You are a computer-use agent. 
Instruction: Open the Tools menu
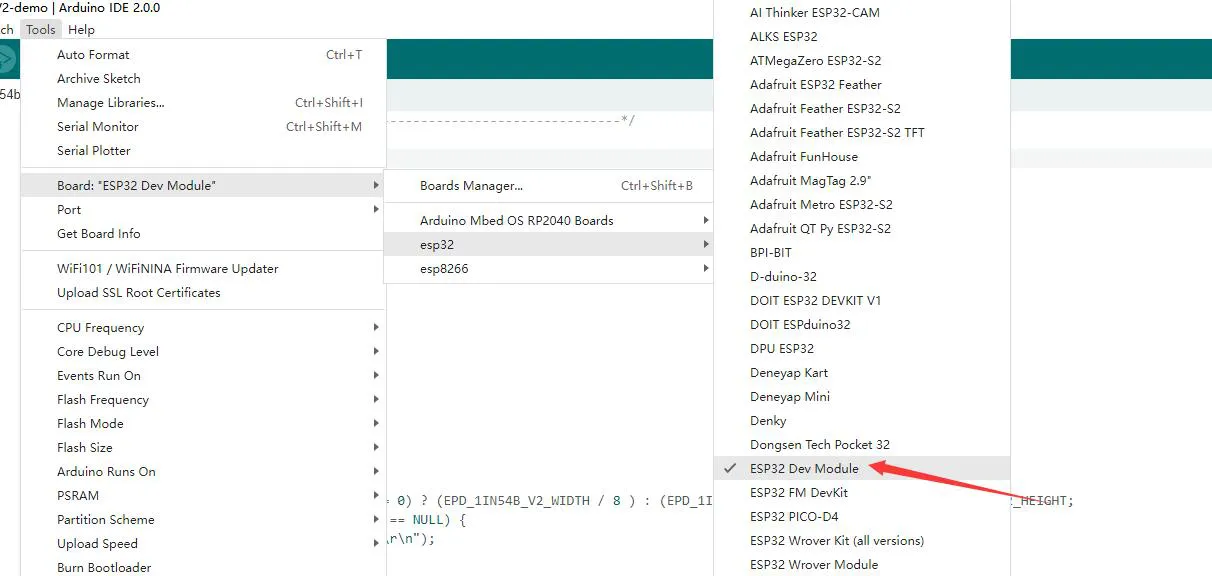click(41, 30)
